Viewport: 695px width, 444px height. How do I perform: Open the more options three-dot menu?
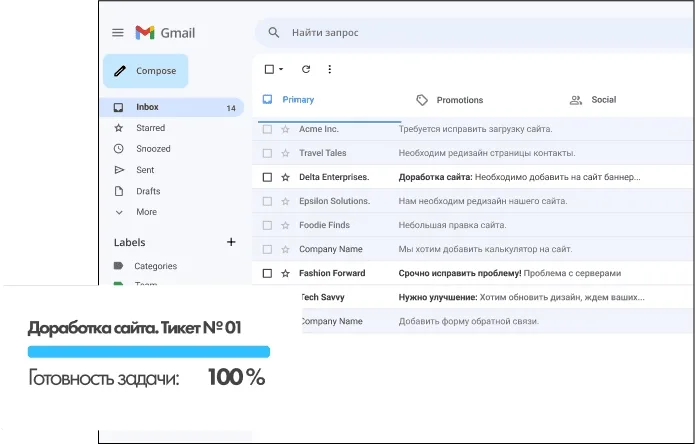pos(329,69)
